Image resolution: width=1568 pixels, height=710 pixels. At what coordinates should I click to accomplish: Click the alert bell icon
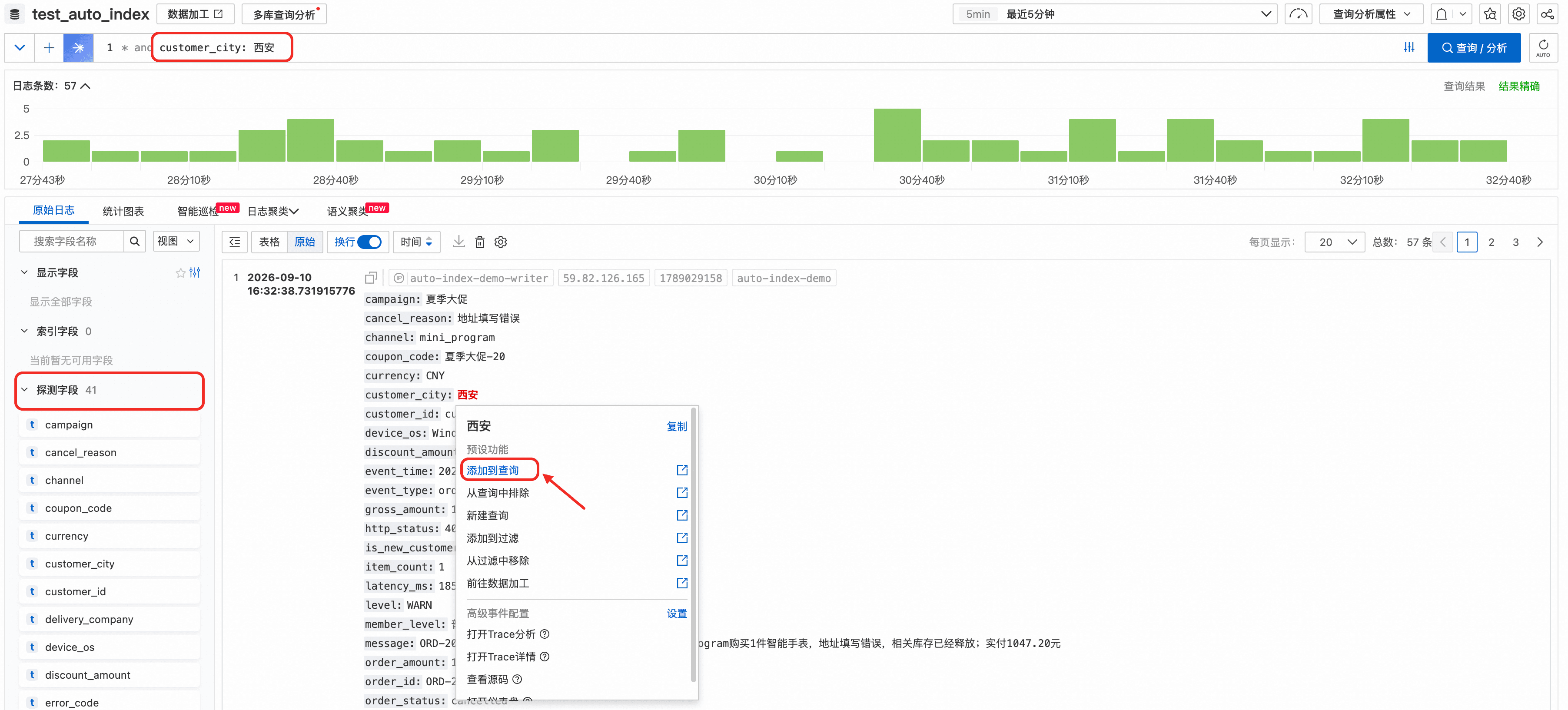click(1442, 14)
